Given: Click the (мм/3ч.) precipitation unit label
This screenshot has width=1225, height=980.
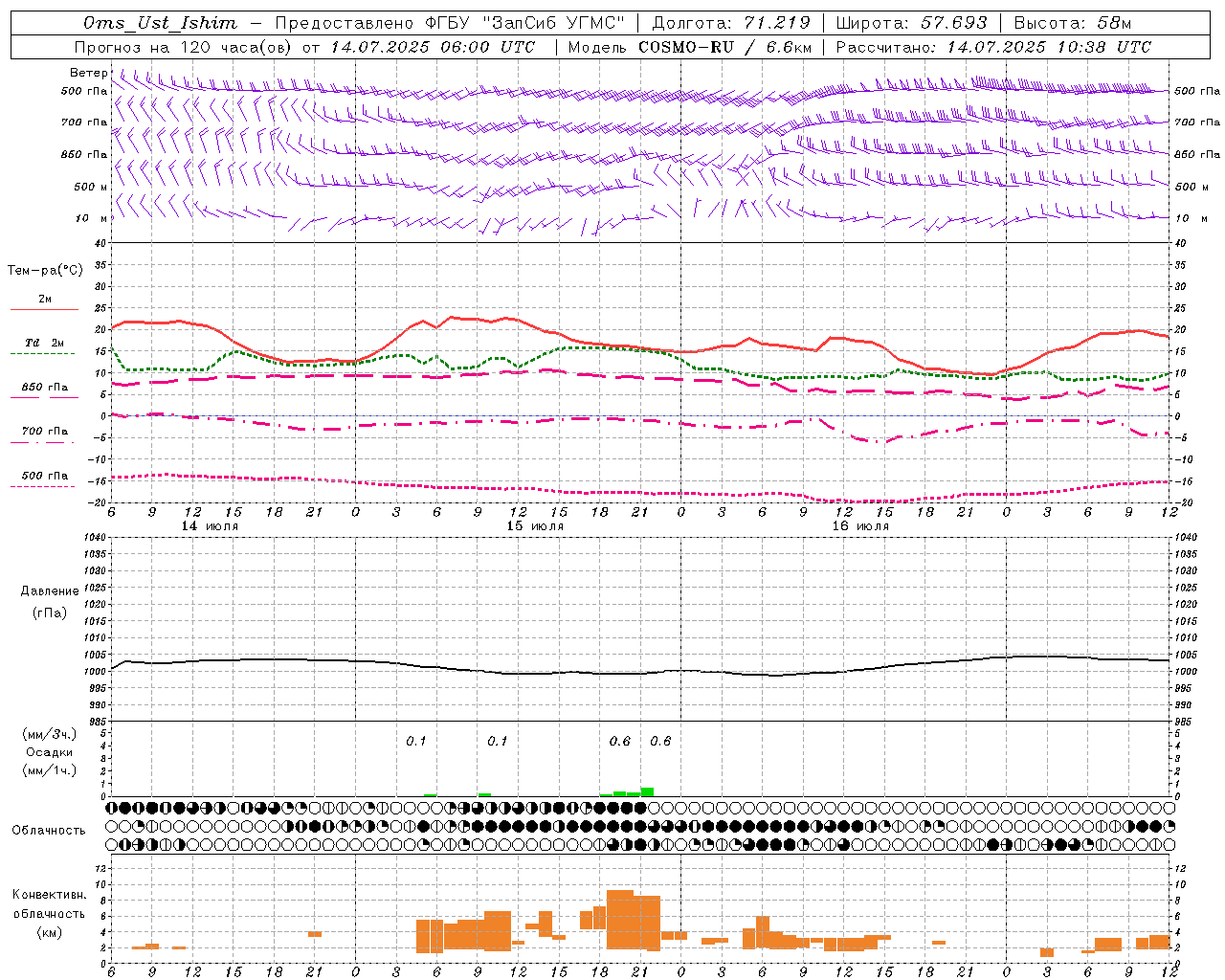Looking at the screenshot, I should (49, 734).
